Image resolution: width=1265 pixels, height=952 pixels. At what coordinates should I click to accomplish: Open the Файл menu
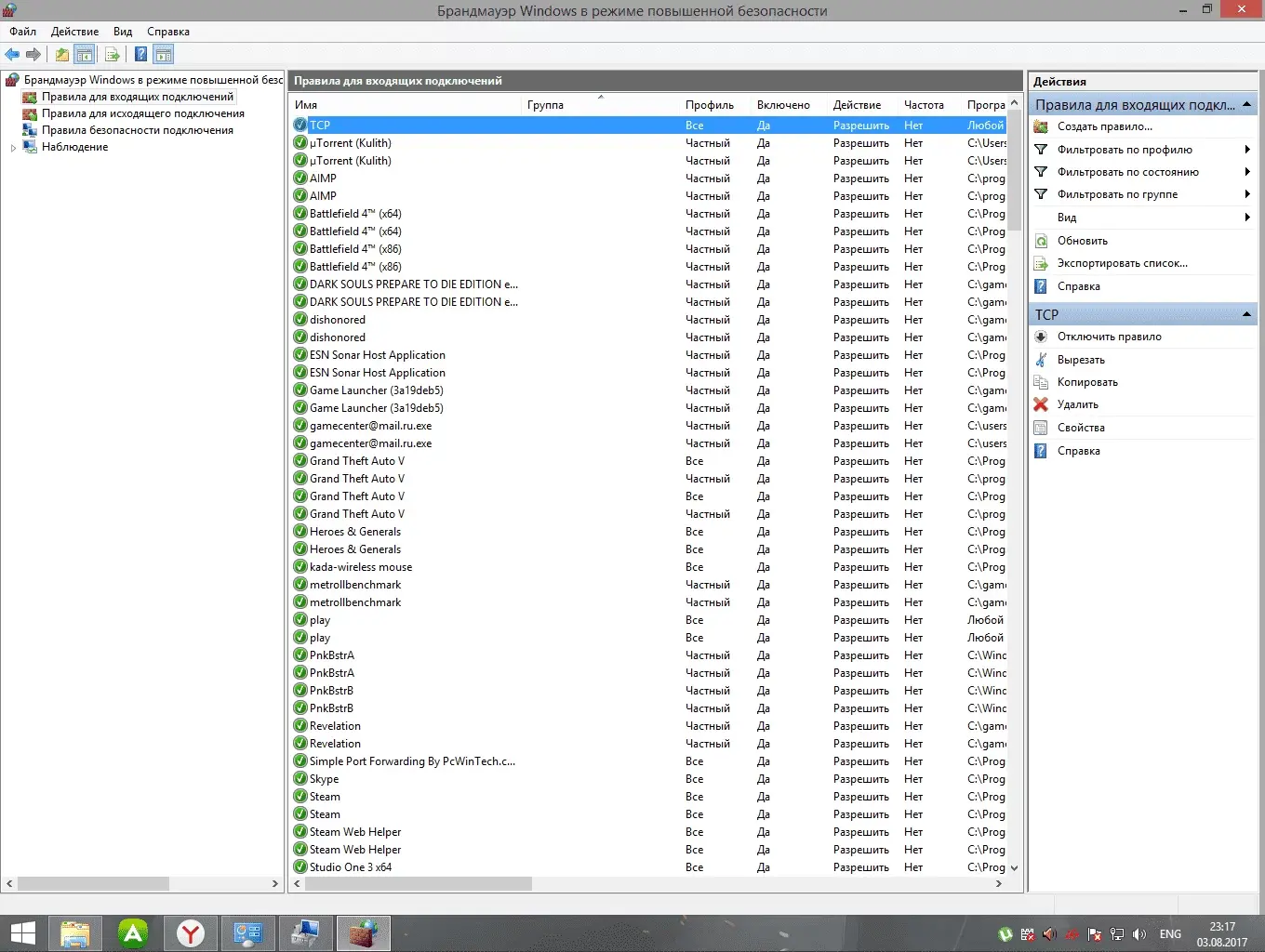coord(22,32)
